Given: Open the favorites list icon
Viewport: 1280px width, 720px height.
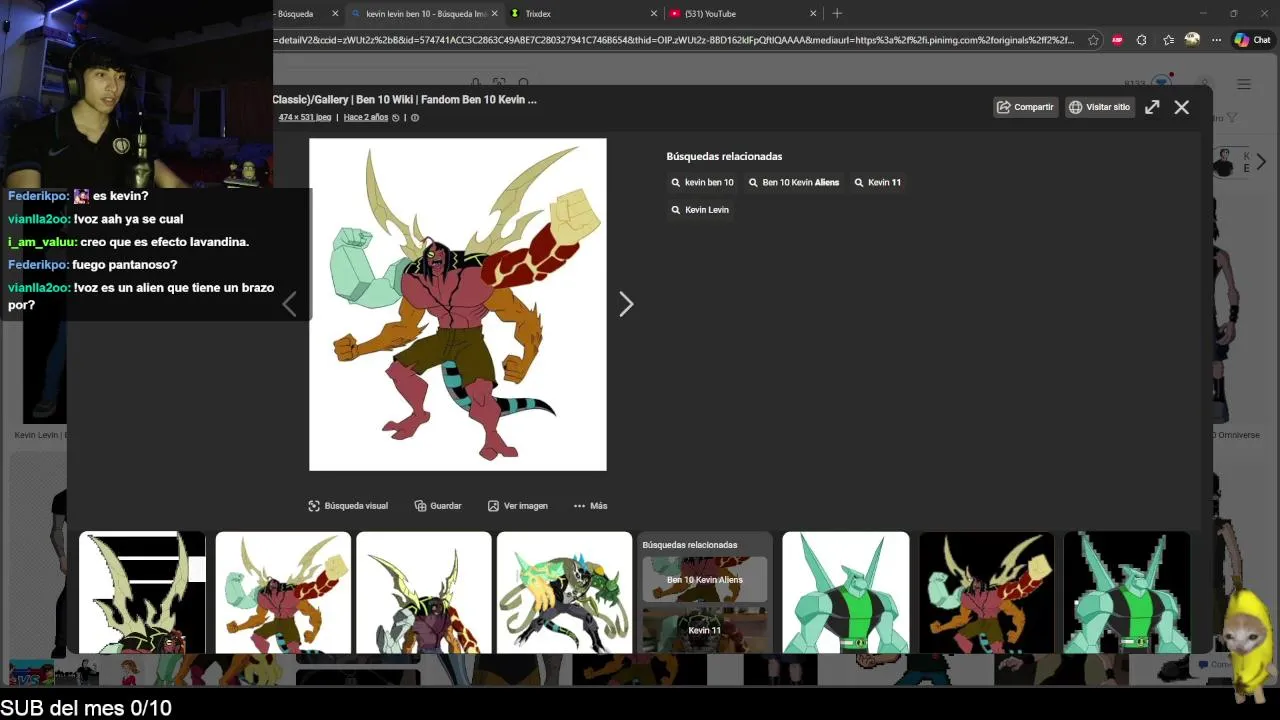Looking at the screenshot, I should click(1168, 40).
